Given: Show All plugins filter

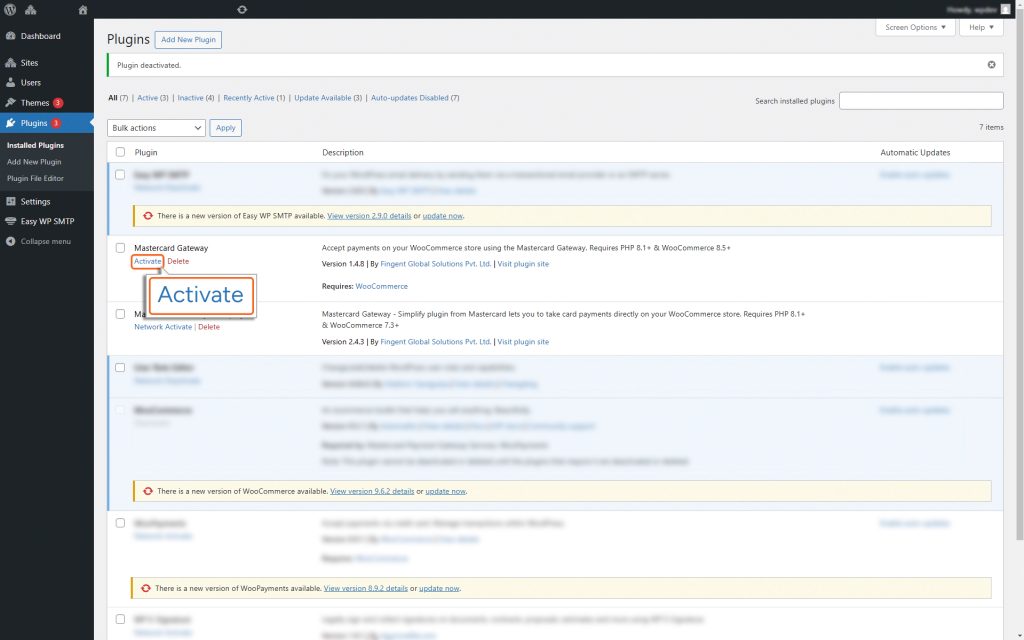Looking at the screenshot, I should coord(113,98).
